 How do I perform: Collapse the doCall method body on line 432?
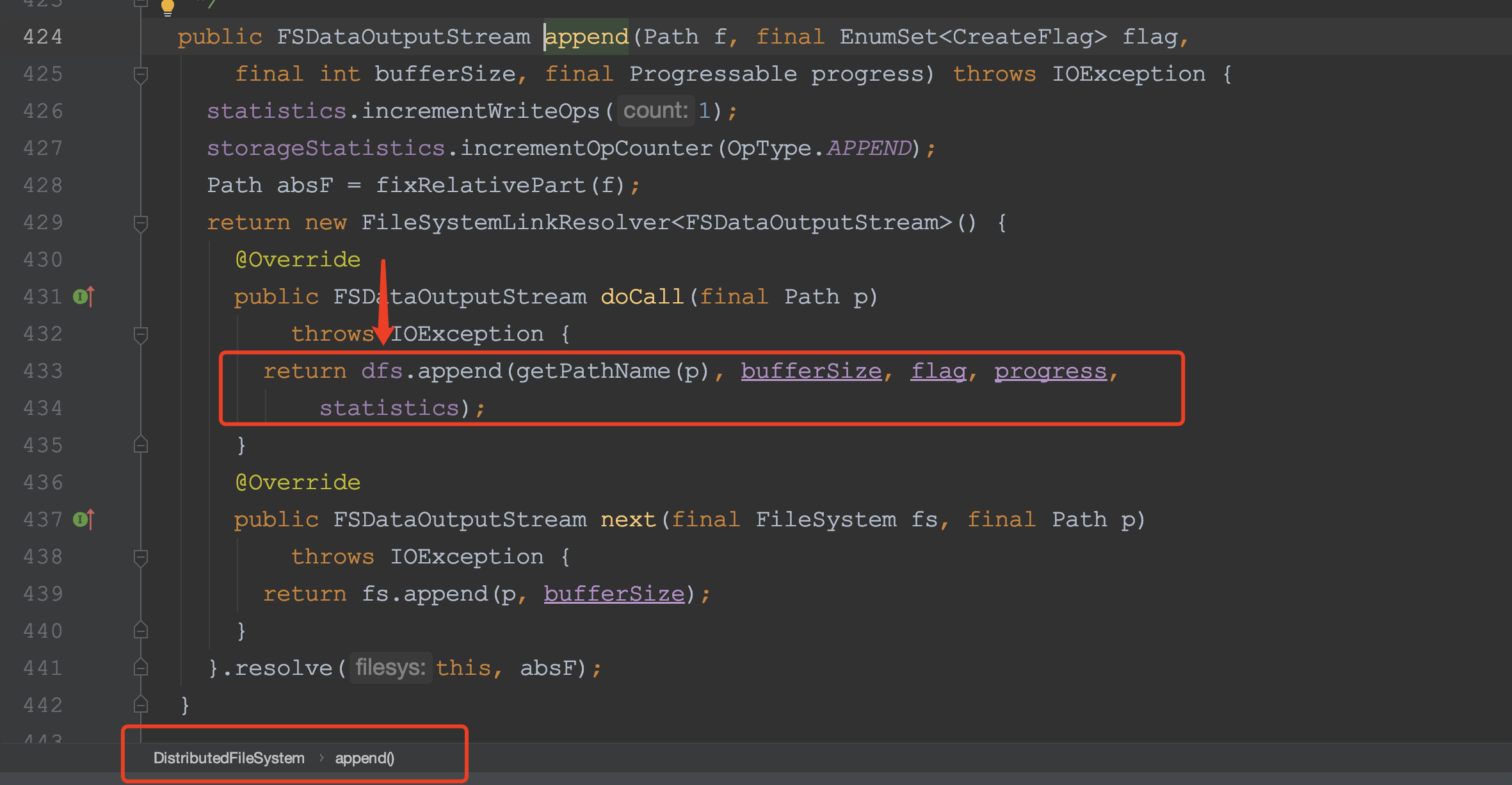[x=140, y=334]
